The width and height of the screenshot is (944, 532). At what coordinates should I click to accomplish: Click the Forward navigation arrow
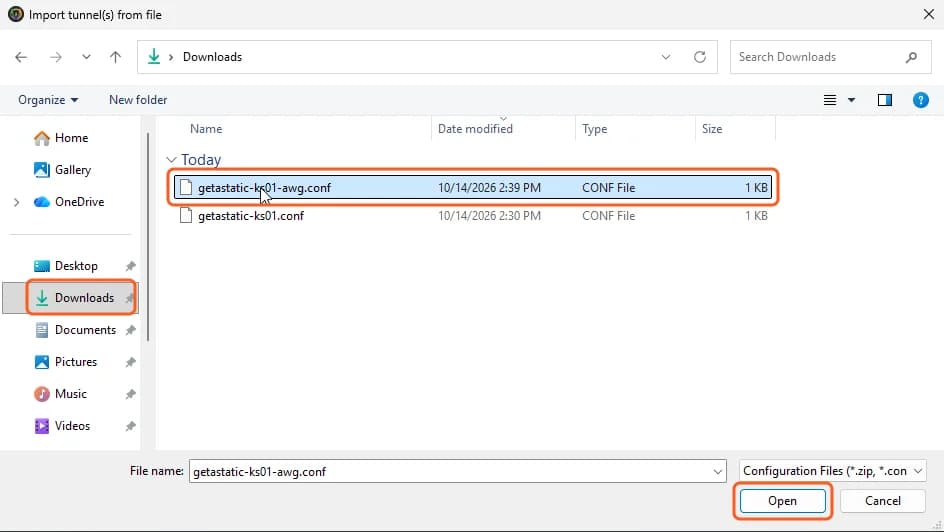(x=56, y=57)
